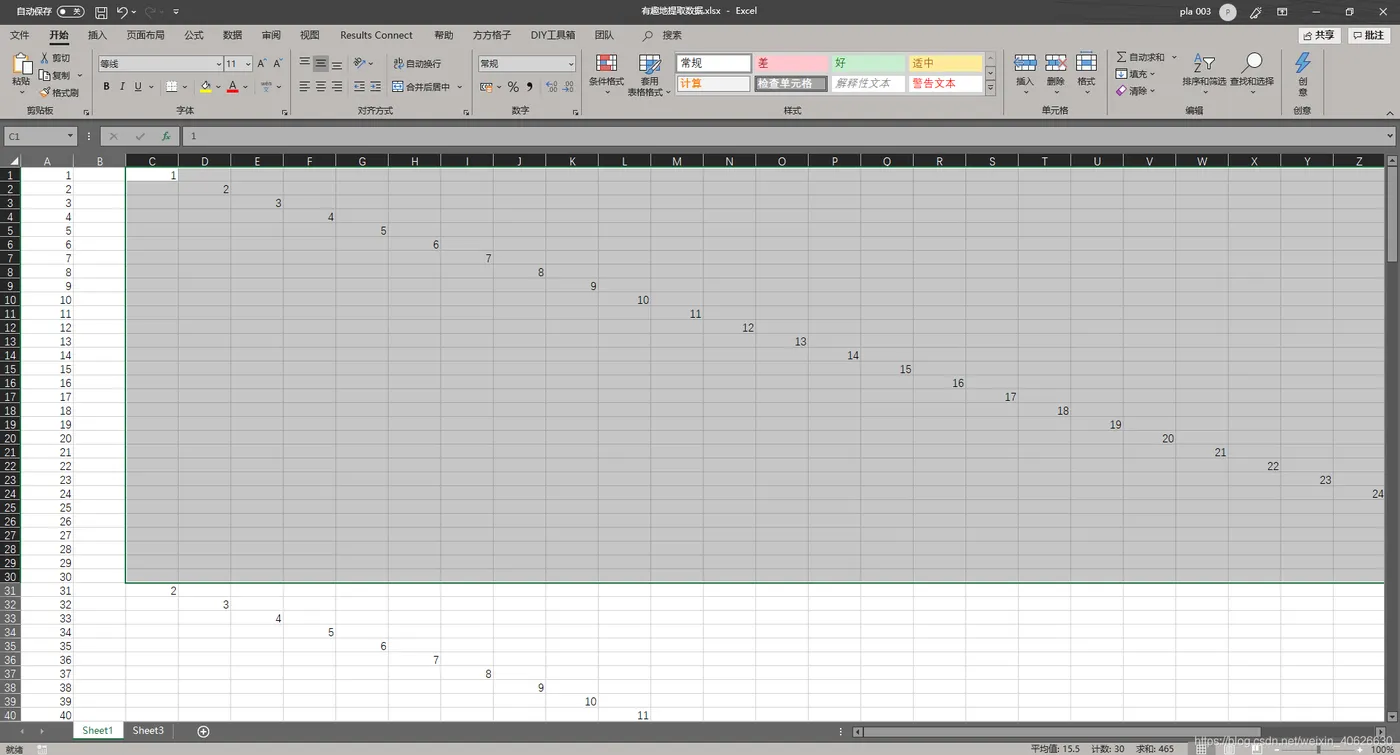Image resolution: width=1400 pixels, height=755 pixels.
Task: Click the decrease indent icon
Action: [x=359, y=87]
